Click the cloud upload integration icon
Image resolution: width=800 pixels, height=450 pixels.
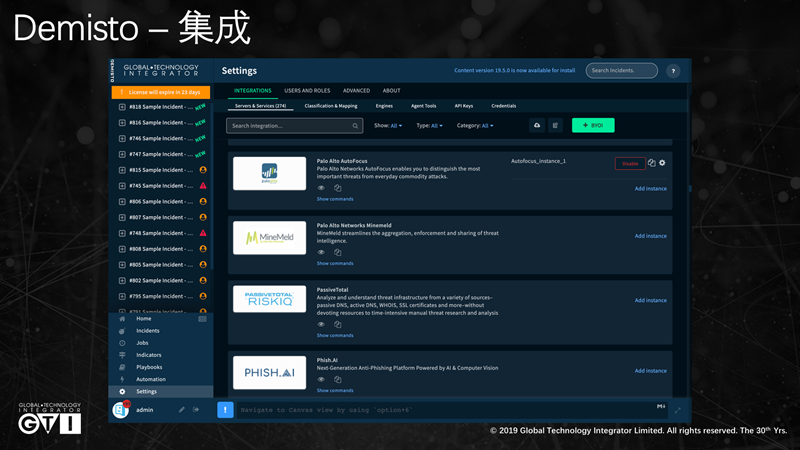[x=537, y=126]
